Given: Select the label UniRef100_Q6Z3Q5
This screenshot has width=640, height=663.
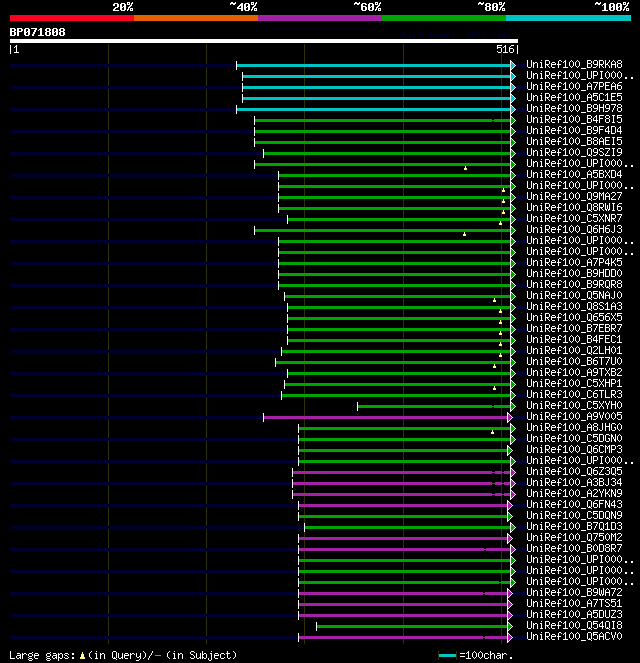Looking at the screenshot, I should click(574, 471).
